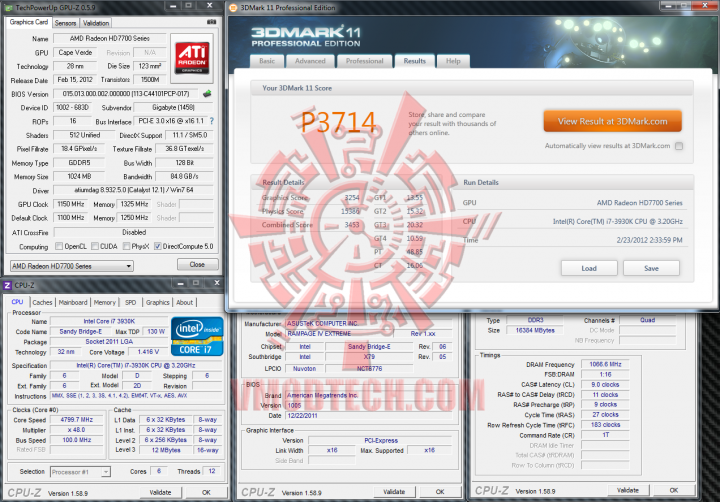Click OK in the right CPU-Z memory window
Screen dimensions: 720x502
click(674, 491)
